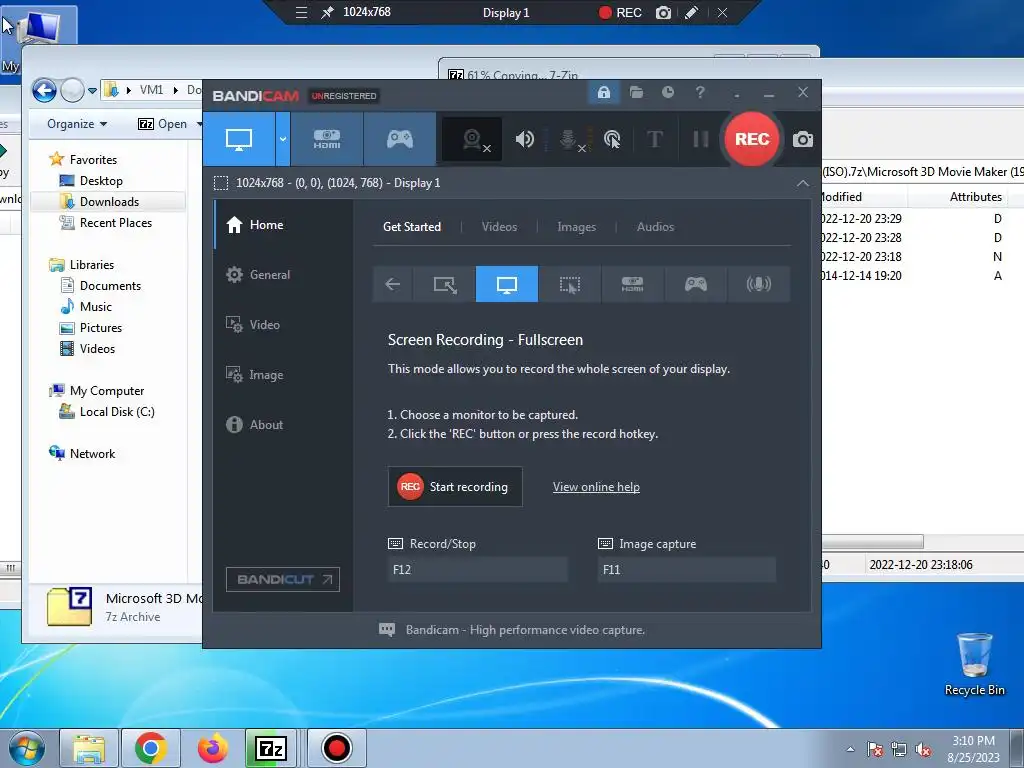Toggle speaker sound recording icon
The height and width of the screenshot is (768, 1024).
pyautogui.click(x=524, y=139)
